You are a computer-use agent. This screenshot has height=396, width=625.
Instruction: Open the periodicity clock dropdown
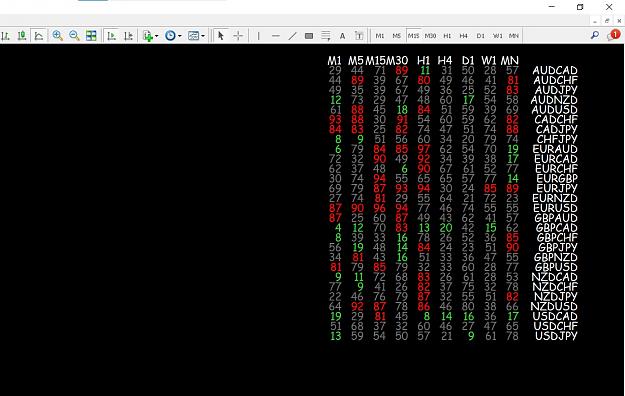(173, 36)
